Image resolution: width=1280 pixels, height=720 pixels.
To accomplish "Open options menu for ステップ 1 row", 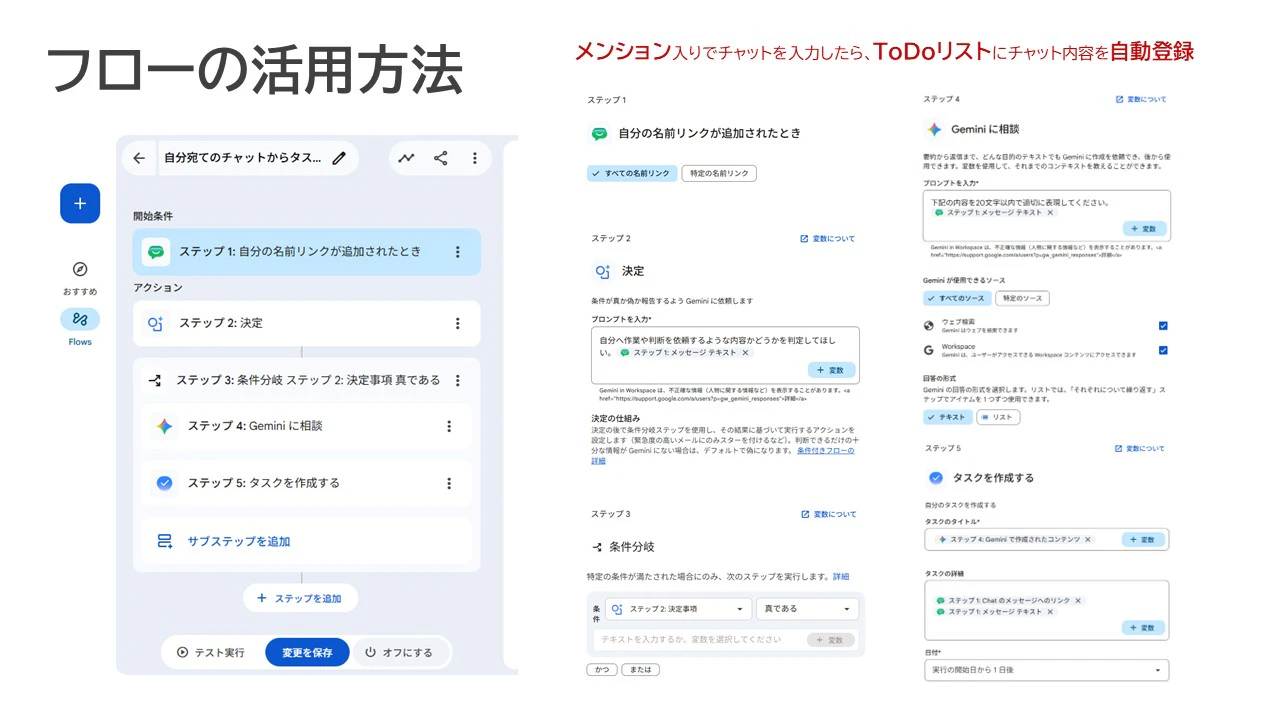I will [x=458, y=252].
